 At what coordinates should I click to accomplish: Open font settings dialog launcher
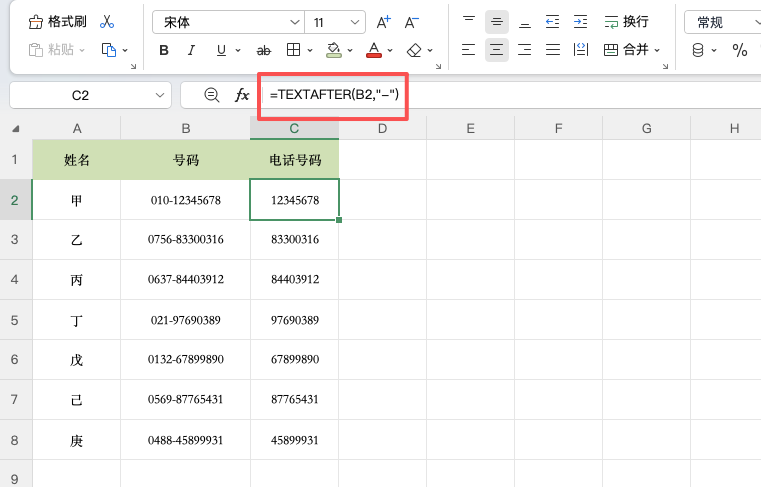click(x=438, y=66)
